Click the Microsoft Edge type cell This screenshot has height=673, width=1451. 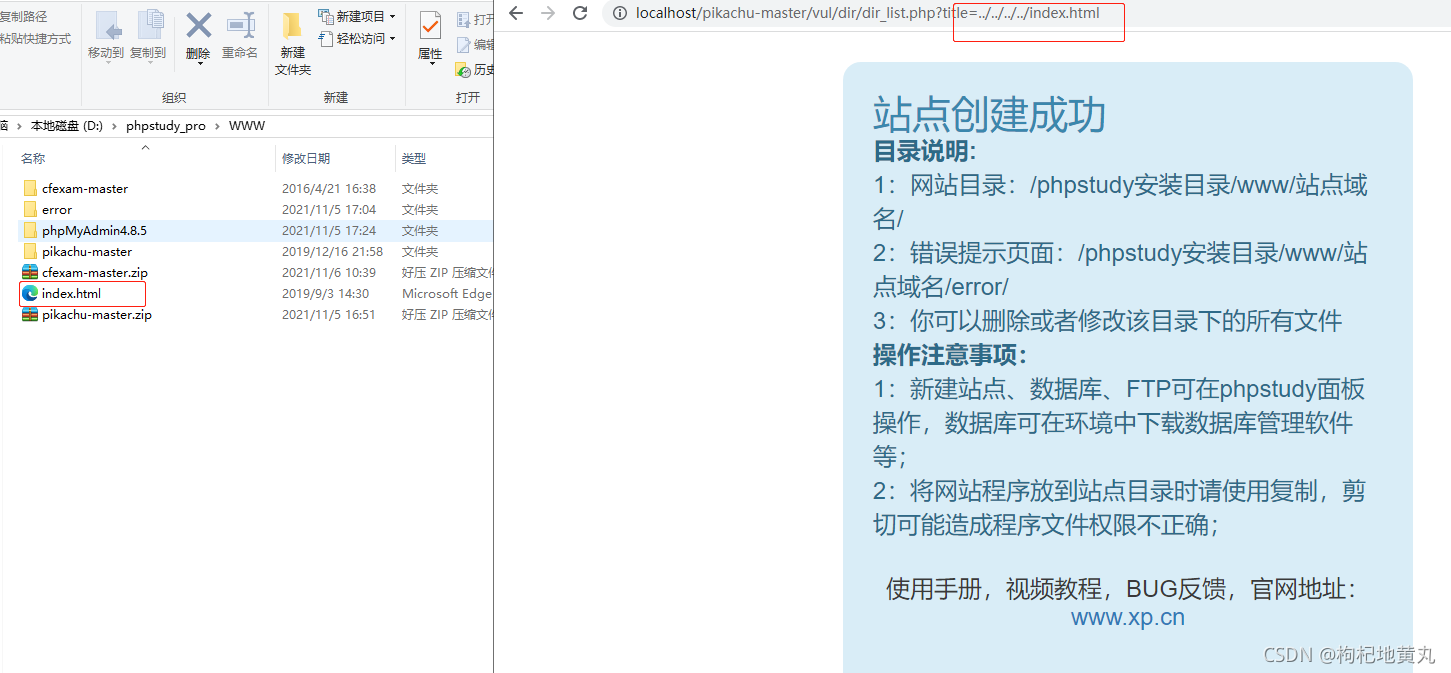click(x=446, y=293)
